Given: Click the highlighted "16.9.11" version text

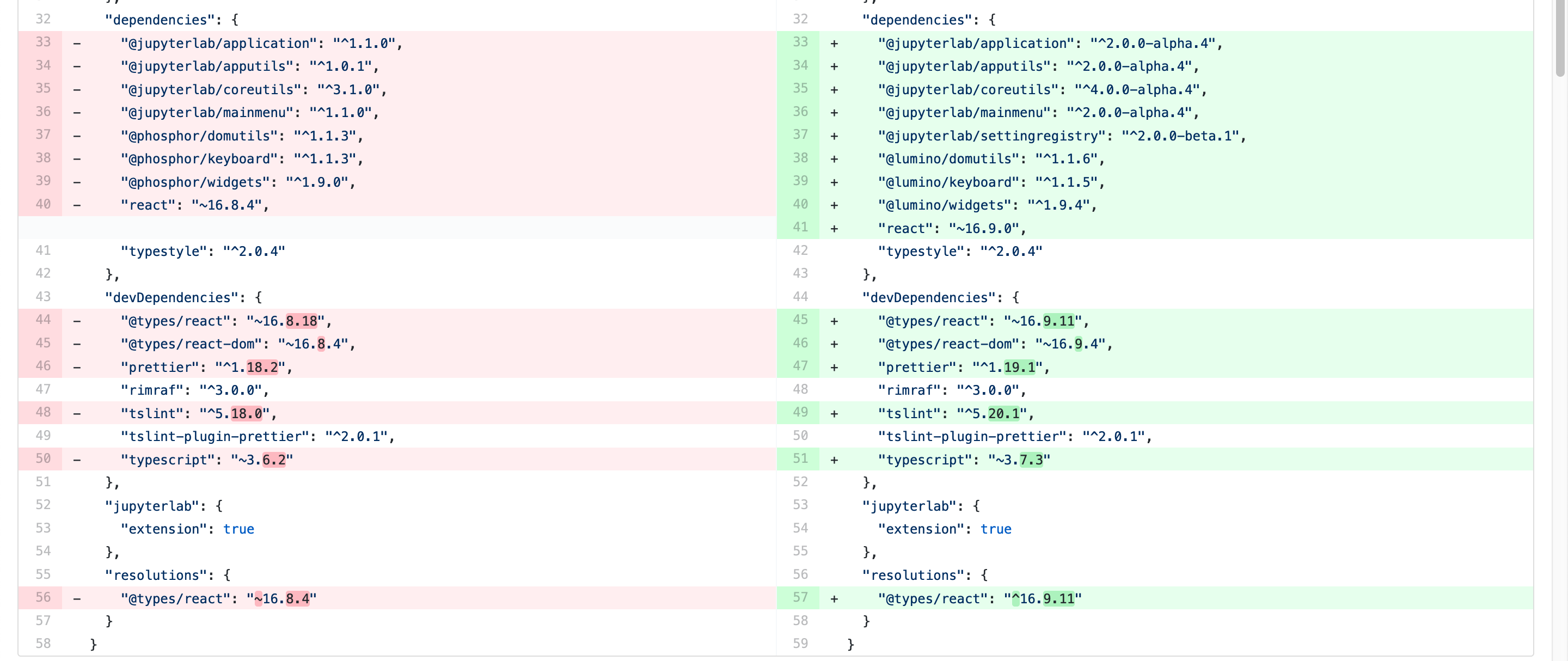Looking at the screenshot, I should click(x=1058, y=321).
